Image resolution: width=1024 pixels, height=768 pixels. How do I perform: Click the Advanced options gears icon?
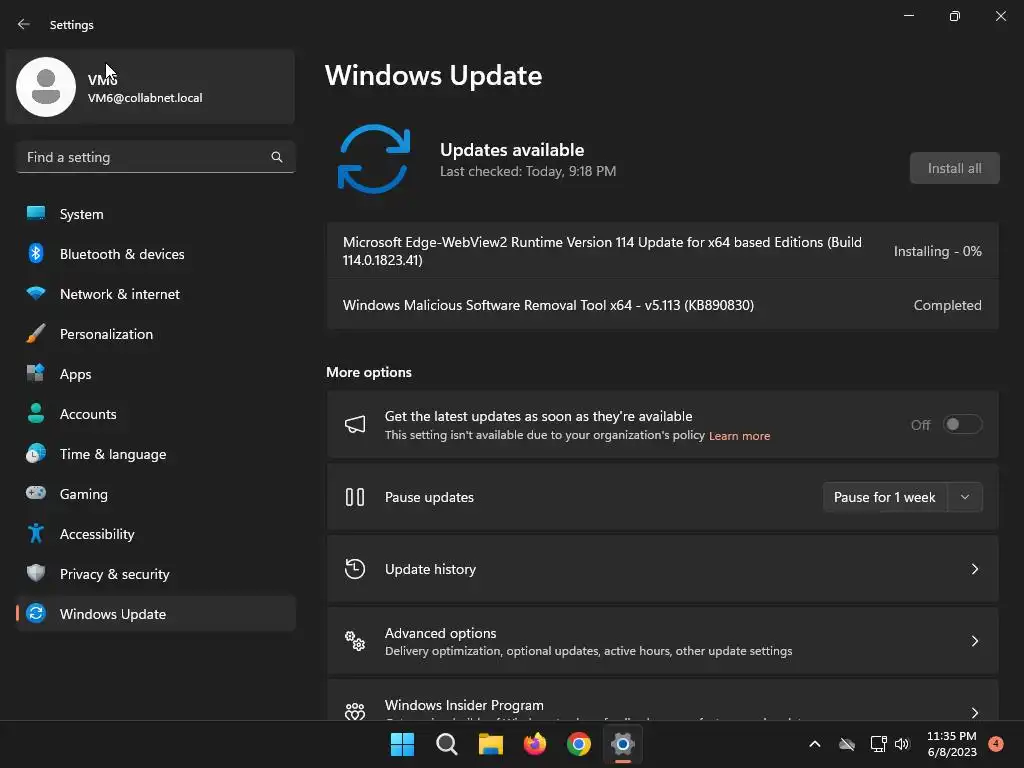[x=355, y=641]
